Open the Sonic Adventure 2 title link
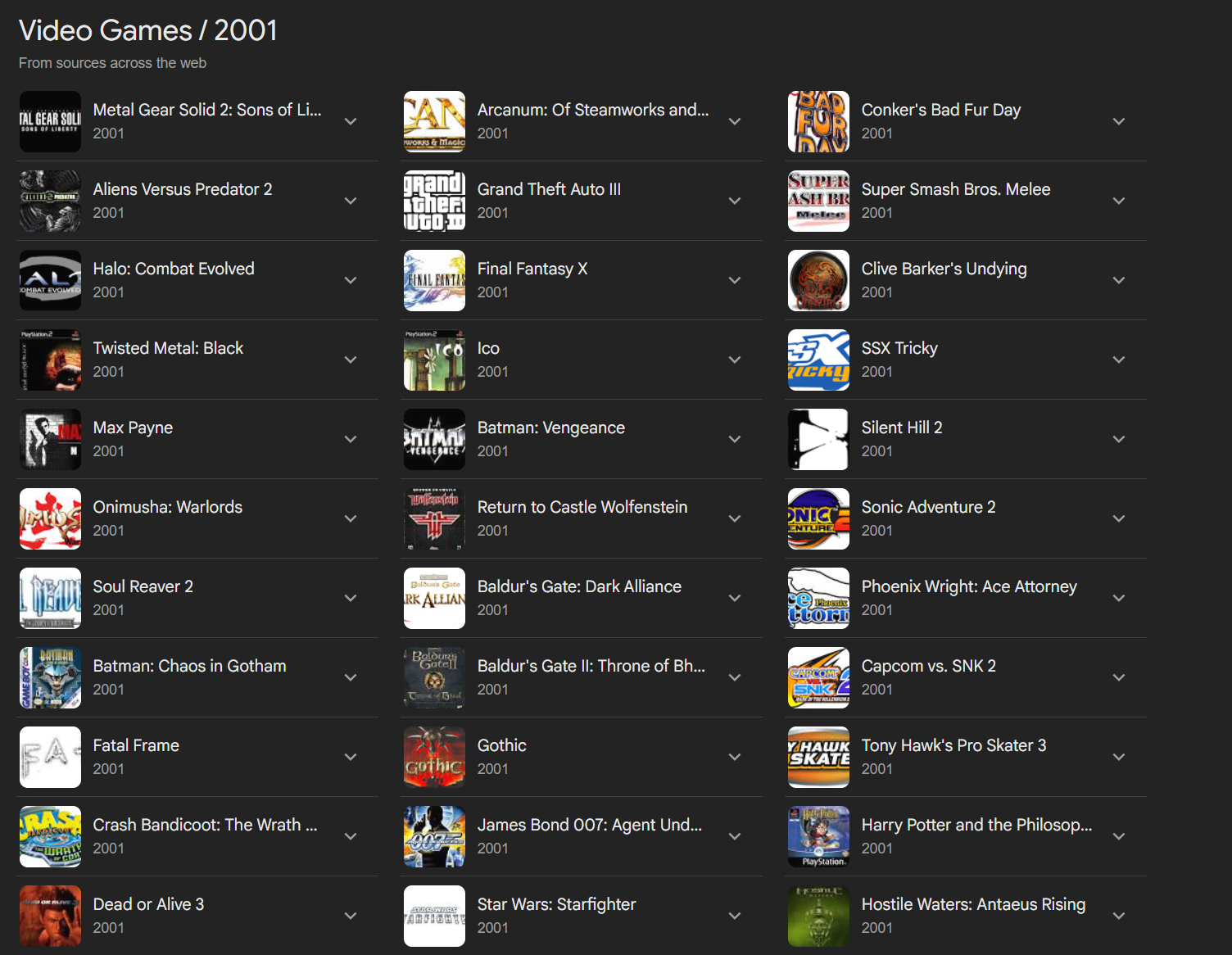Viewport: 1232px width, 955px height. [x=929, y=507]
